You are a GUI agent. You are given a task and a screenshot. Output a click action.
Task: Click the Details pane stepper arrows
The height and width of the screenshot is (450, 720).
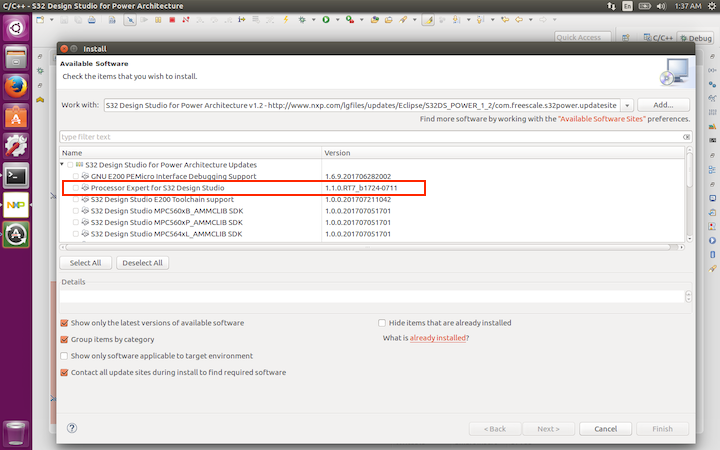coord(688,297)
